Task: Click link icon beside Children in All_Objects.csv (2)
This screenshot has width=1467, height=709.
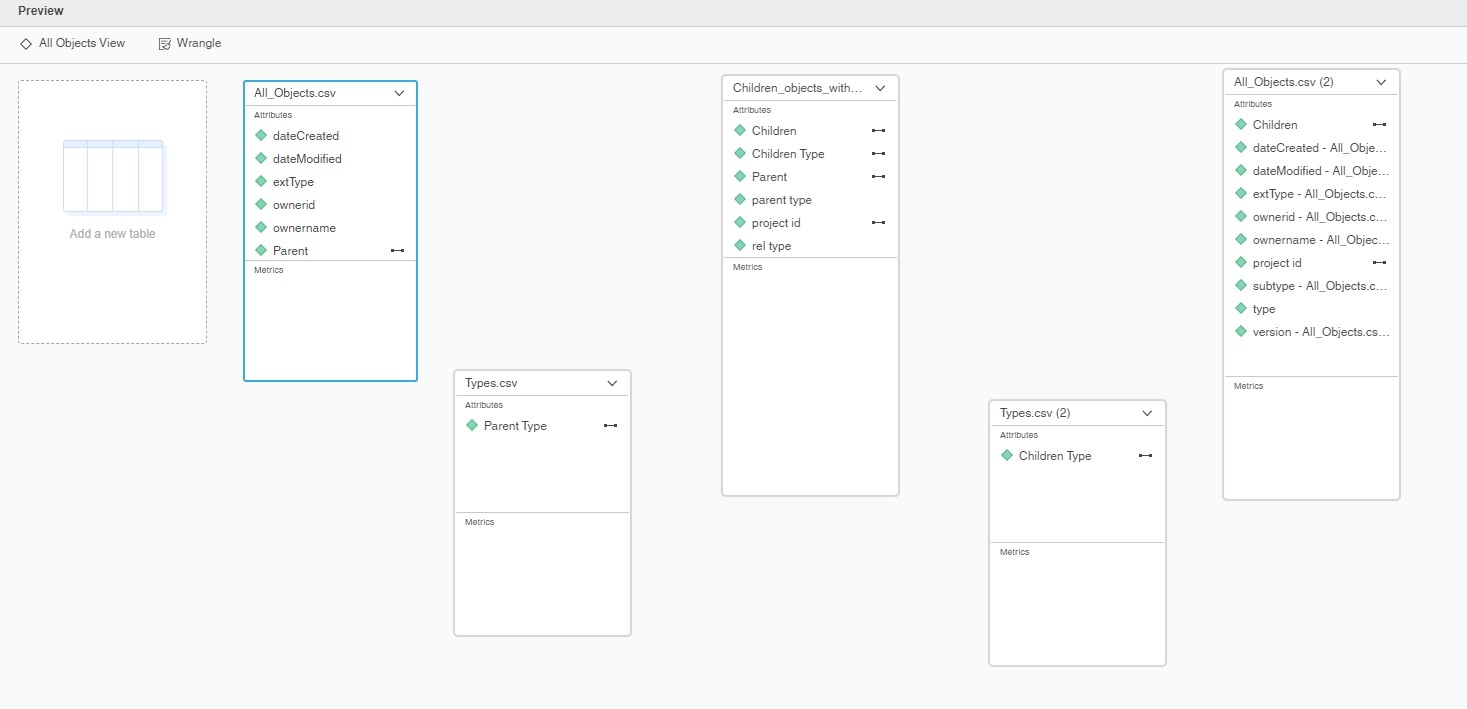Action: click(x=1379, y=125)
